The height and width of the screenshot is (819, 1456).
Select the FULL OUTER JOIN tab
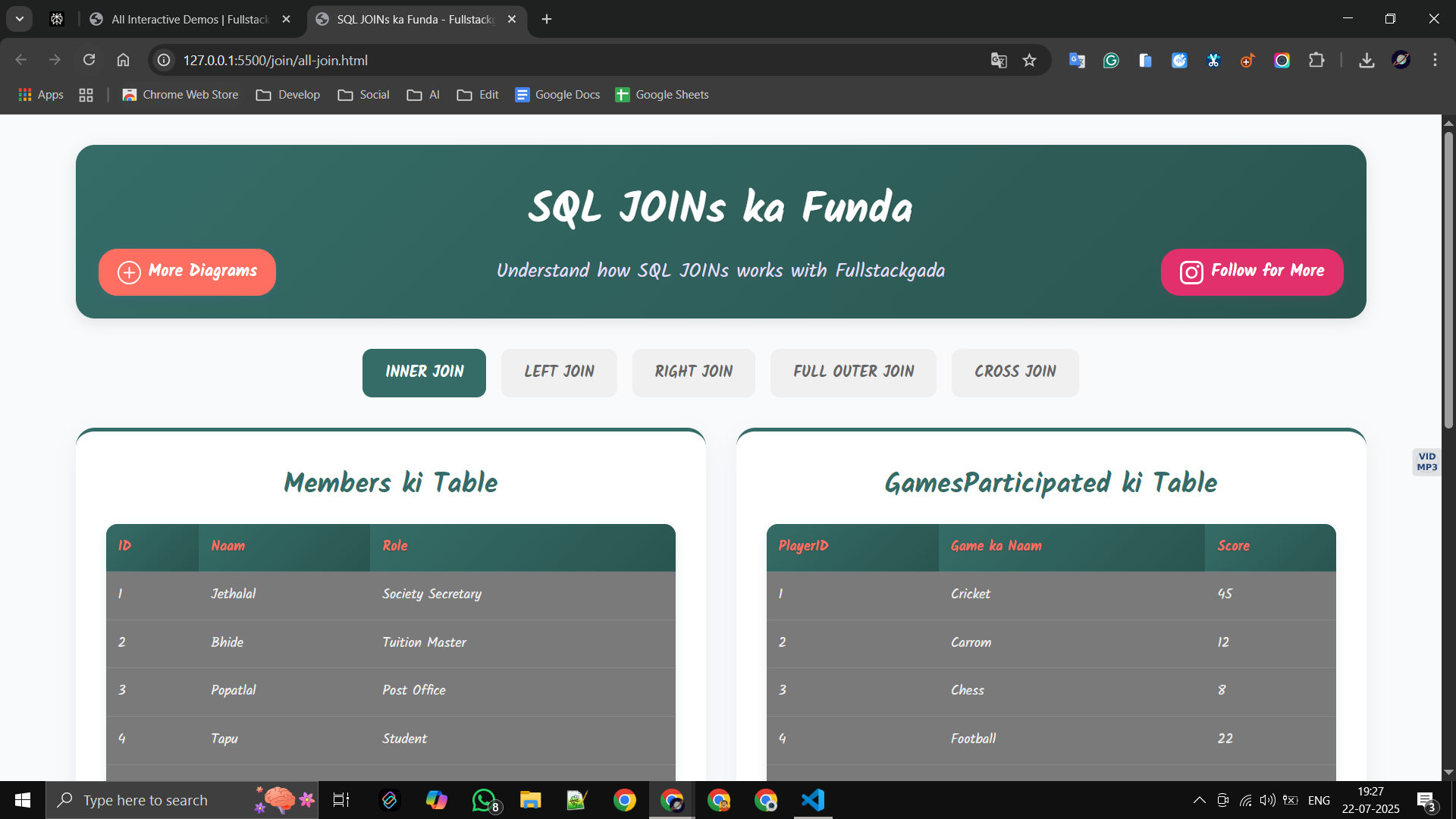click(853, 372)
